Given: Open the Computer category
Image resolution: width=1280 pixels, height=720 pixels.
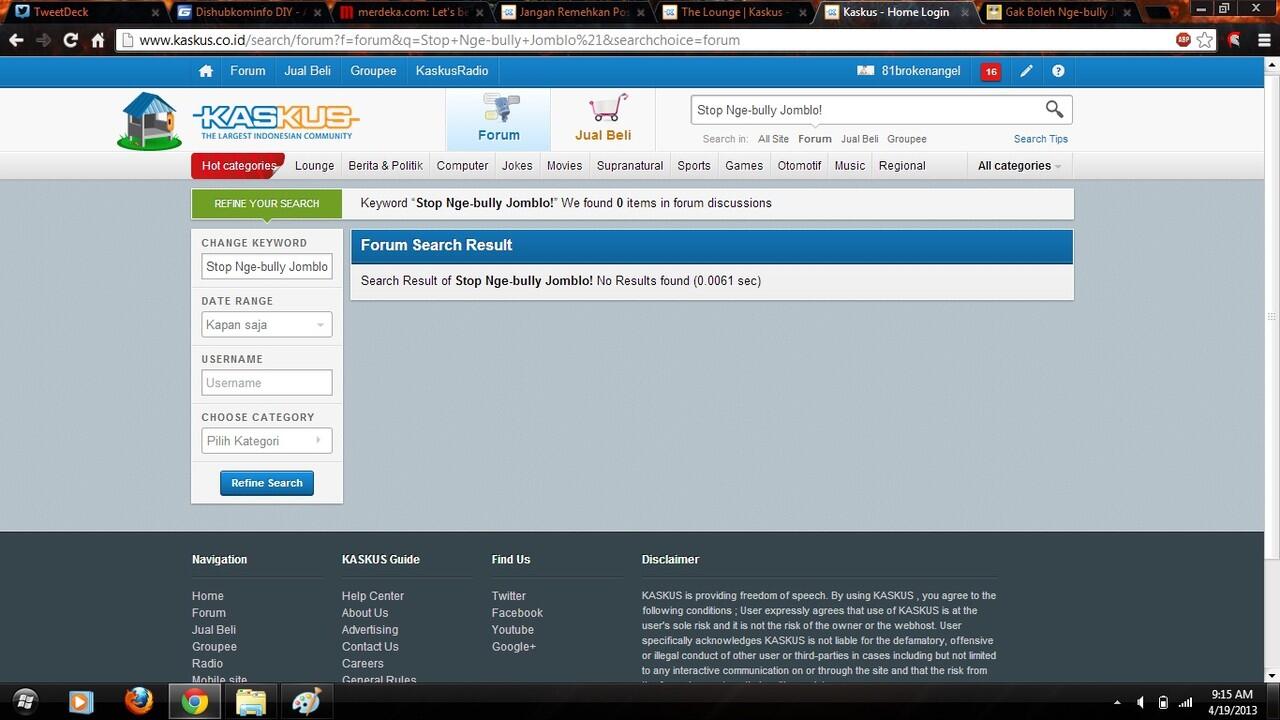Looking at the screenshot, I should point(462,166).
